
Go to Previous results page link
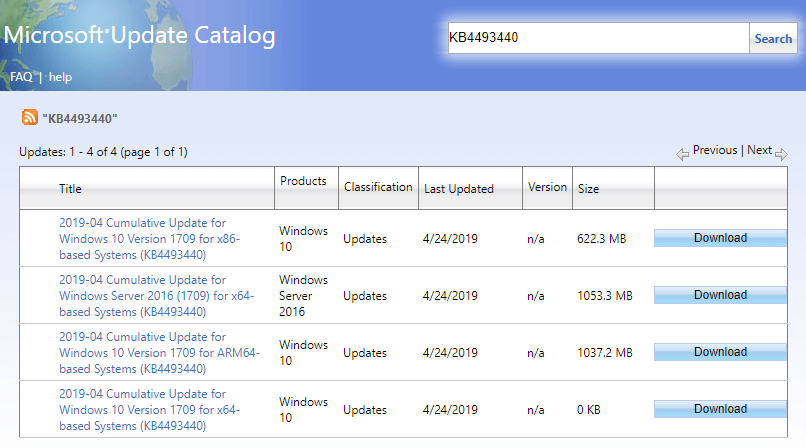coord(715,150)
